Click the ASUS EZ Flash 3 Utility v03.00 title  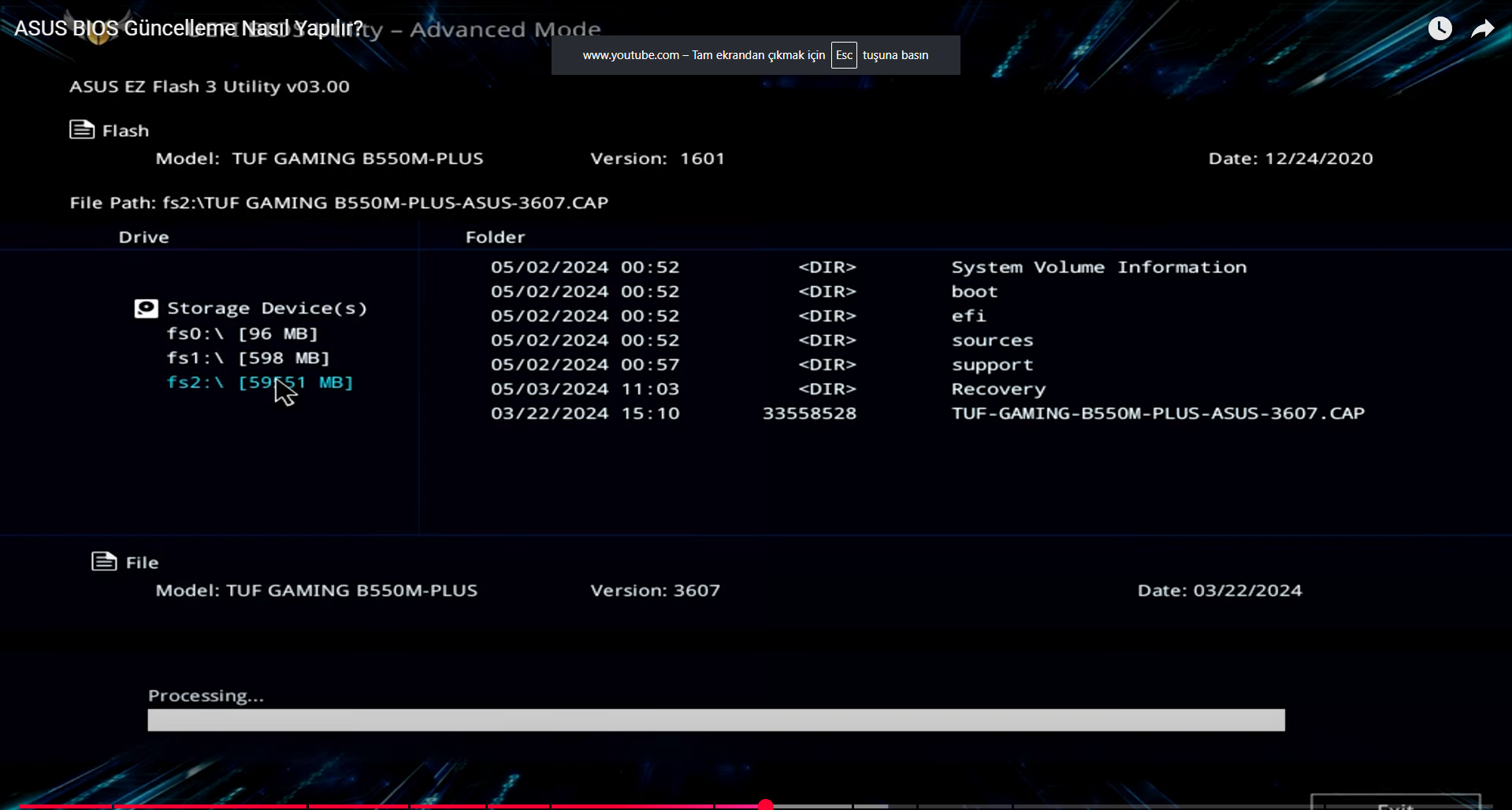[x=210, y=87]
